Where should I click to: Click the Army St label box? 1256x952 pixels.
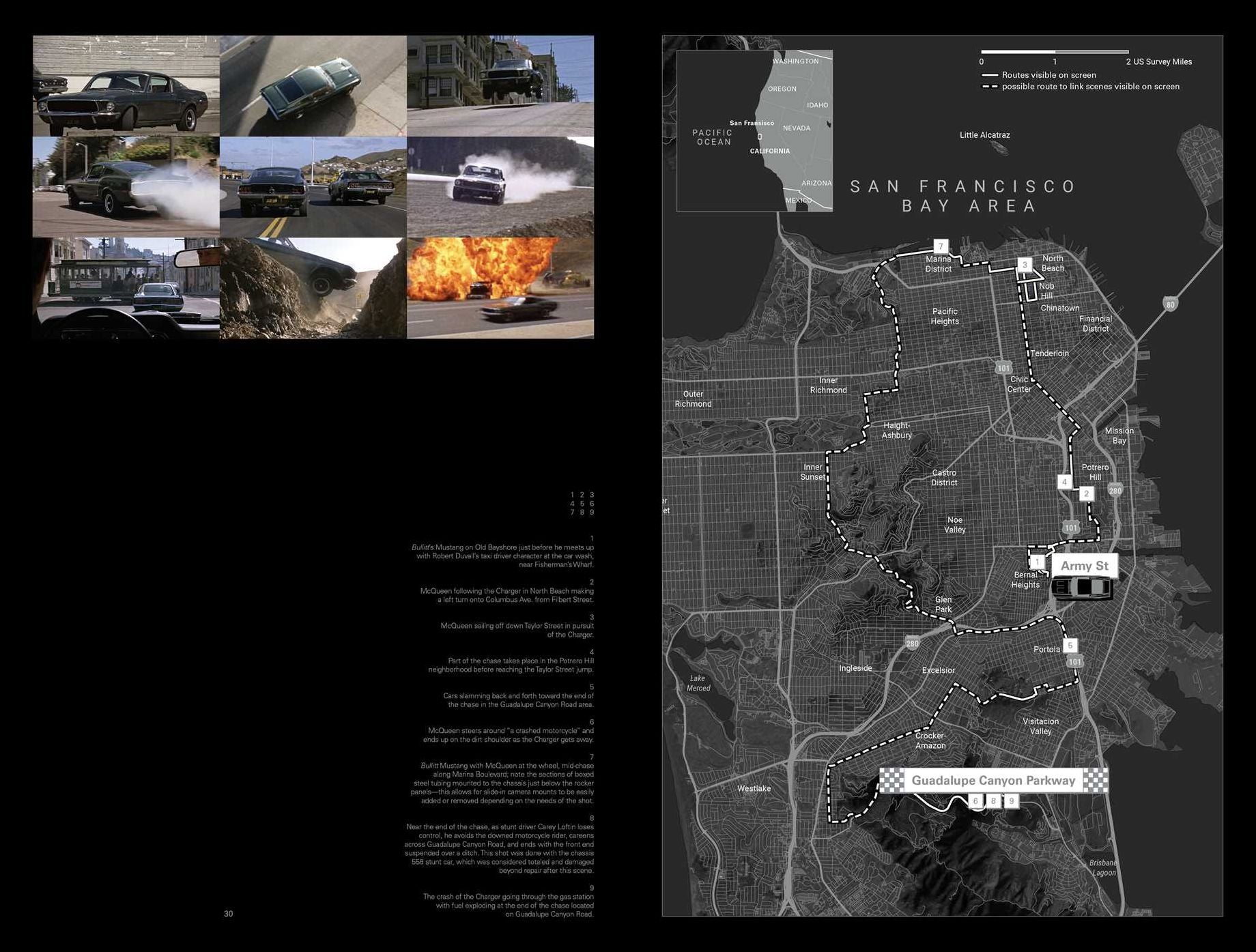click(x=1084, y=566)
